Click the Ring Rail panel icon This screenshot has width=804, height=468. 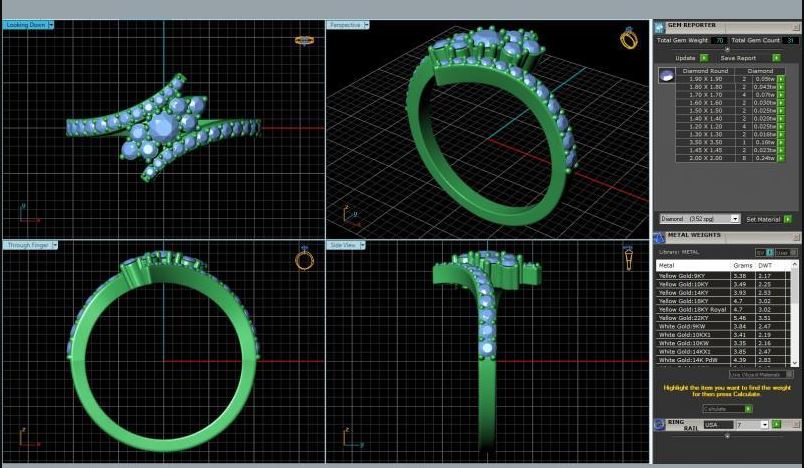pyautogui.click(x=659, y=424)
